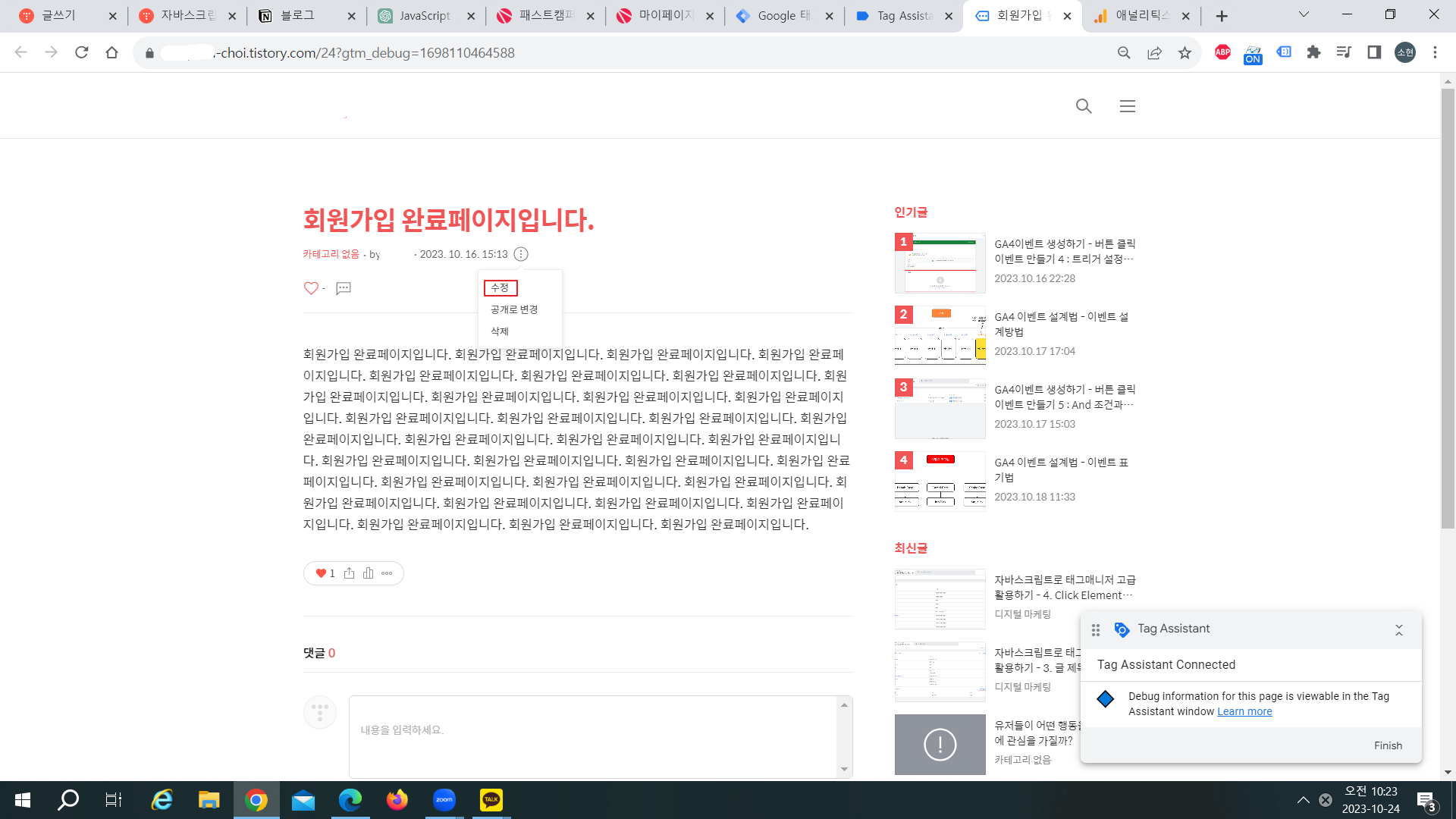Click the comment bubble icon below the title

tap(344, 288)
